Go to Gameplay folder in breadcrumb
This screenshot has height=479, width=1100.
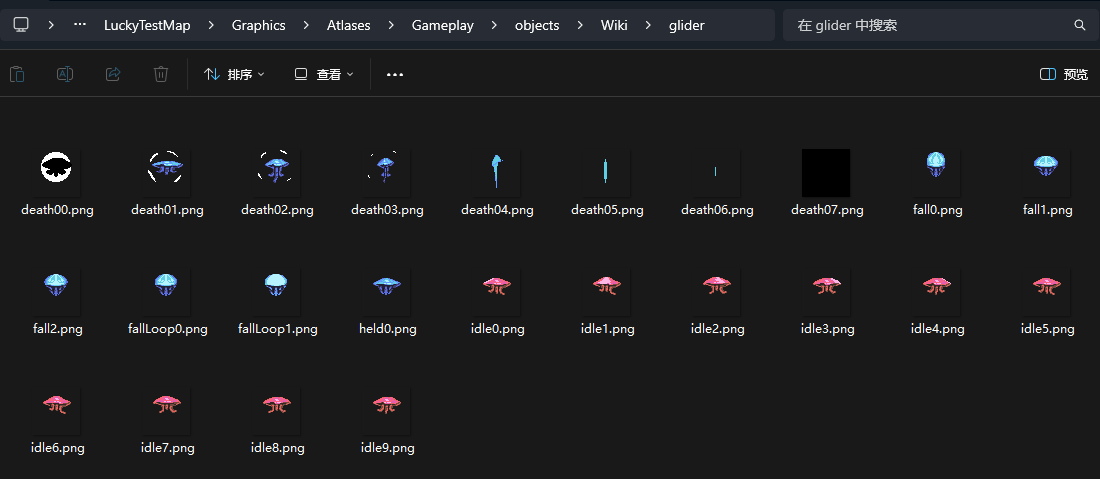[443, 25]
